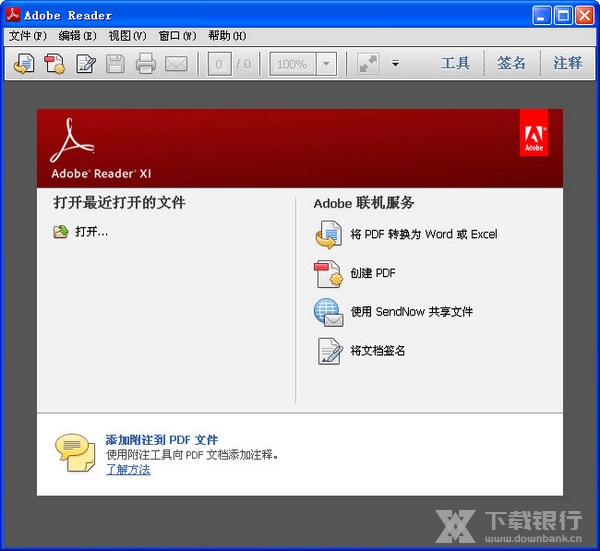Open the 文件(F) menu
Screen dimensions: 600x551
point(28,36)
